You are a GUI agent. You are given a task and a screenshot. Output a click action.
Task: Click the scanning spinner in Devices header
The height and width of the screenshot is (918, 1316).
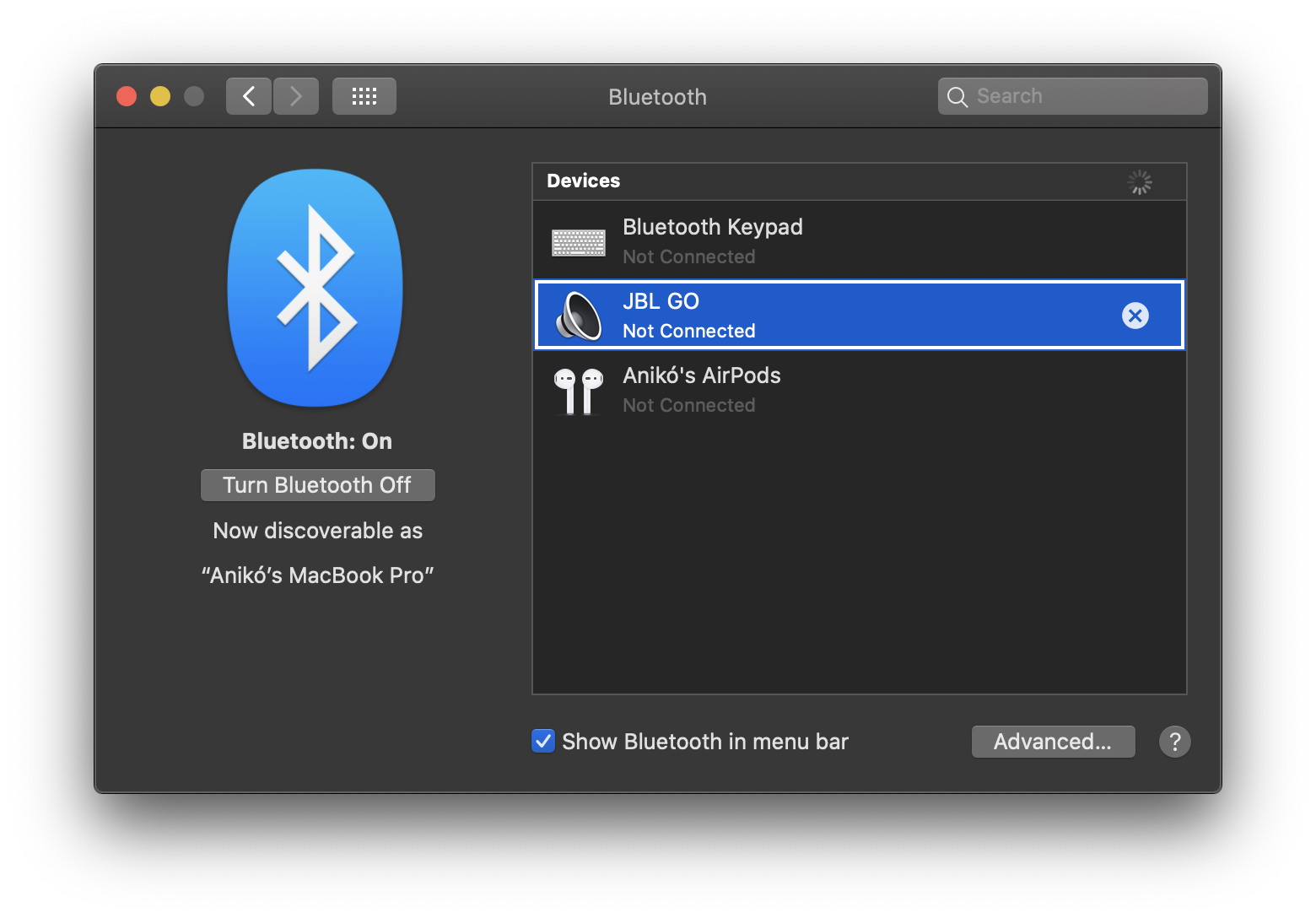point(1140,182)
